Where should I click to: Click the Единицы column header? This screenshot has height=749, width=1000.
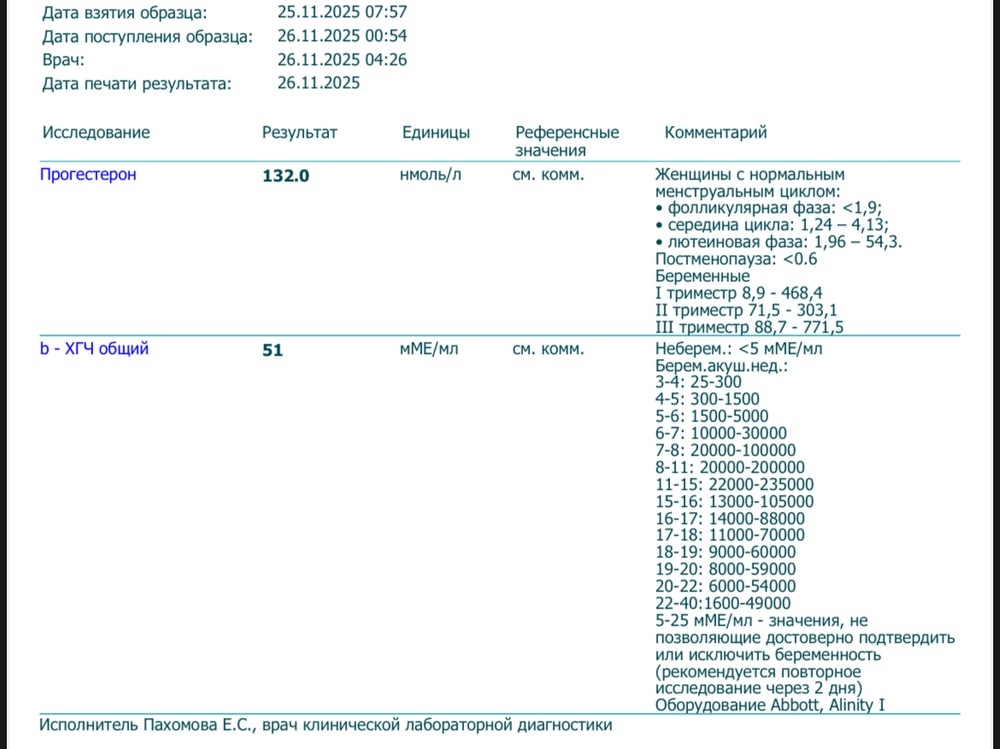point(436,132)
